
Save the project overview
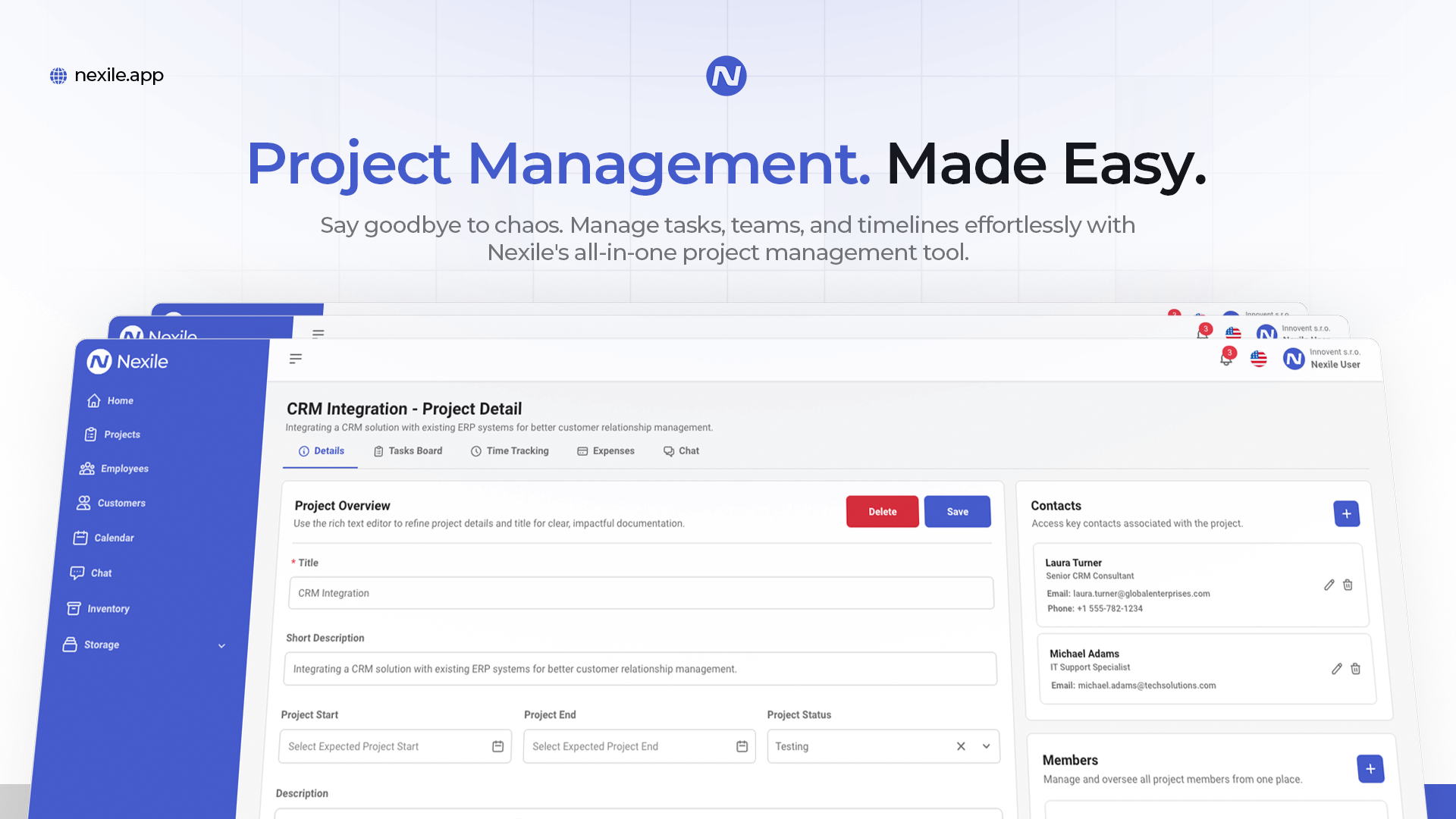pos(958,512)
